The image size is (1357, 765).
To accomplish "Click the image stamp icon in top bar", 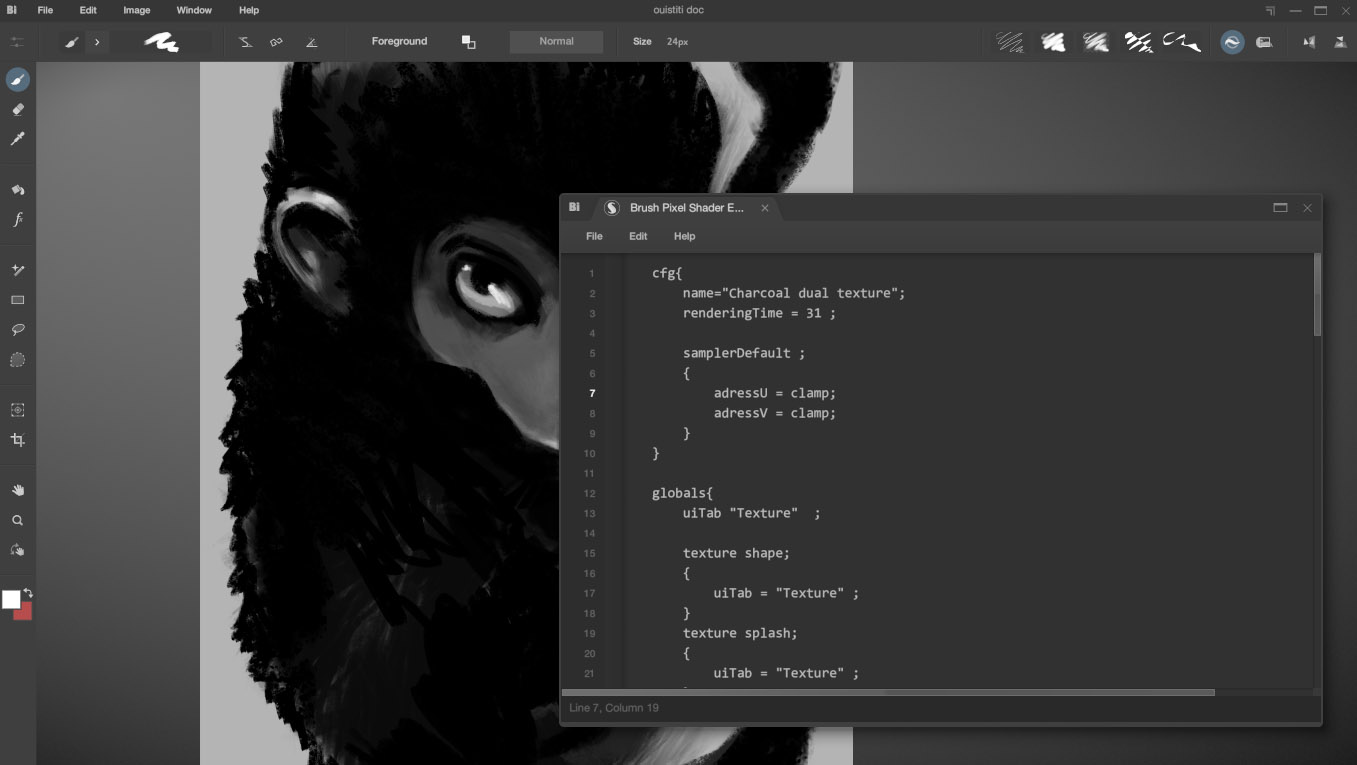I will (x=1264, y=42).
